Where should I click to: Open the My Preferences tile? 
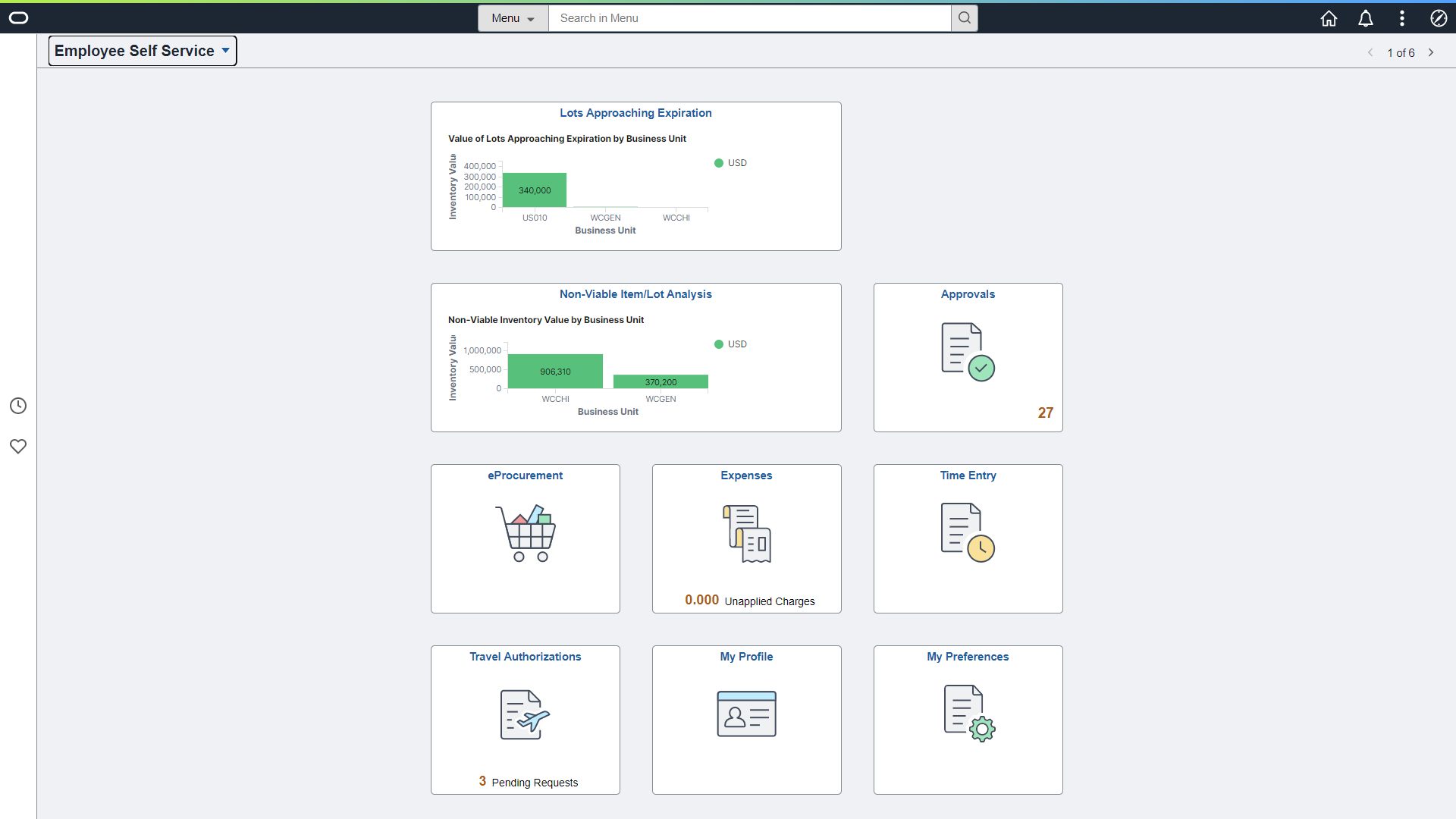point(968,720)
